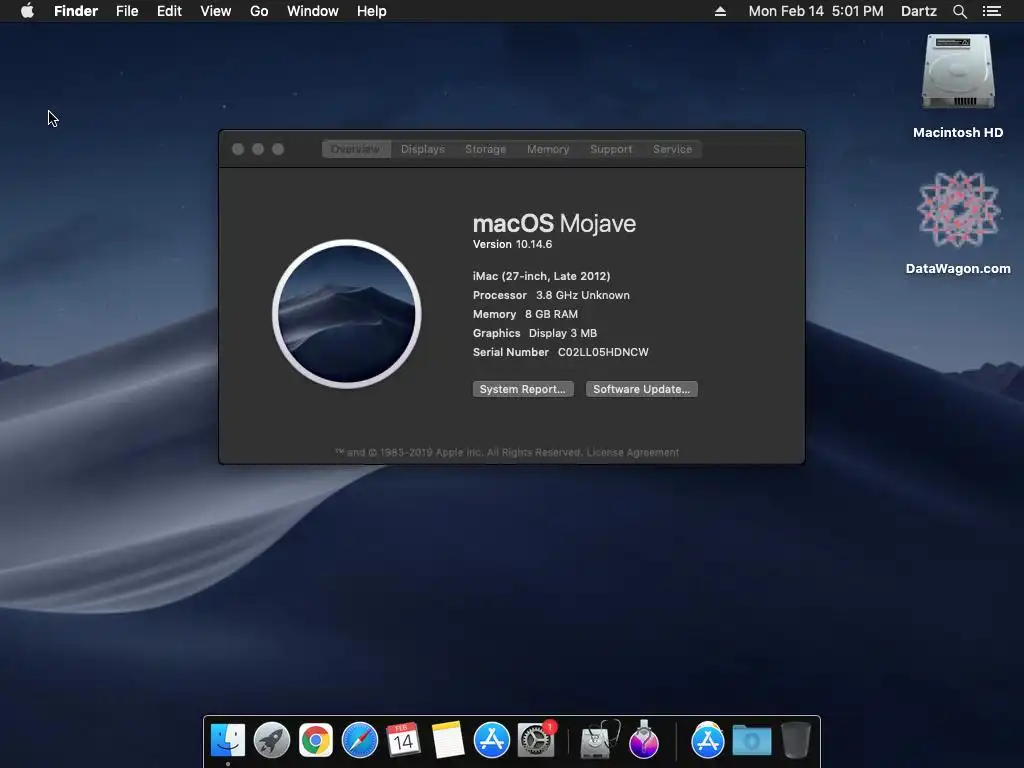The image size is (1024, 768).
Task: Open the Window menu
Action: [313, 11]
